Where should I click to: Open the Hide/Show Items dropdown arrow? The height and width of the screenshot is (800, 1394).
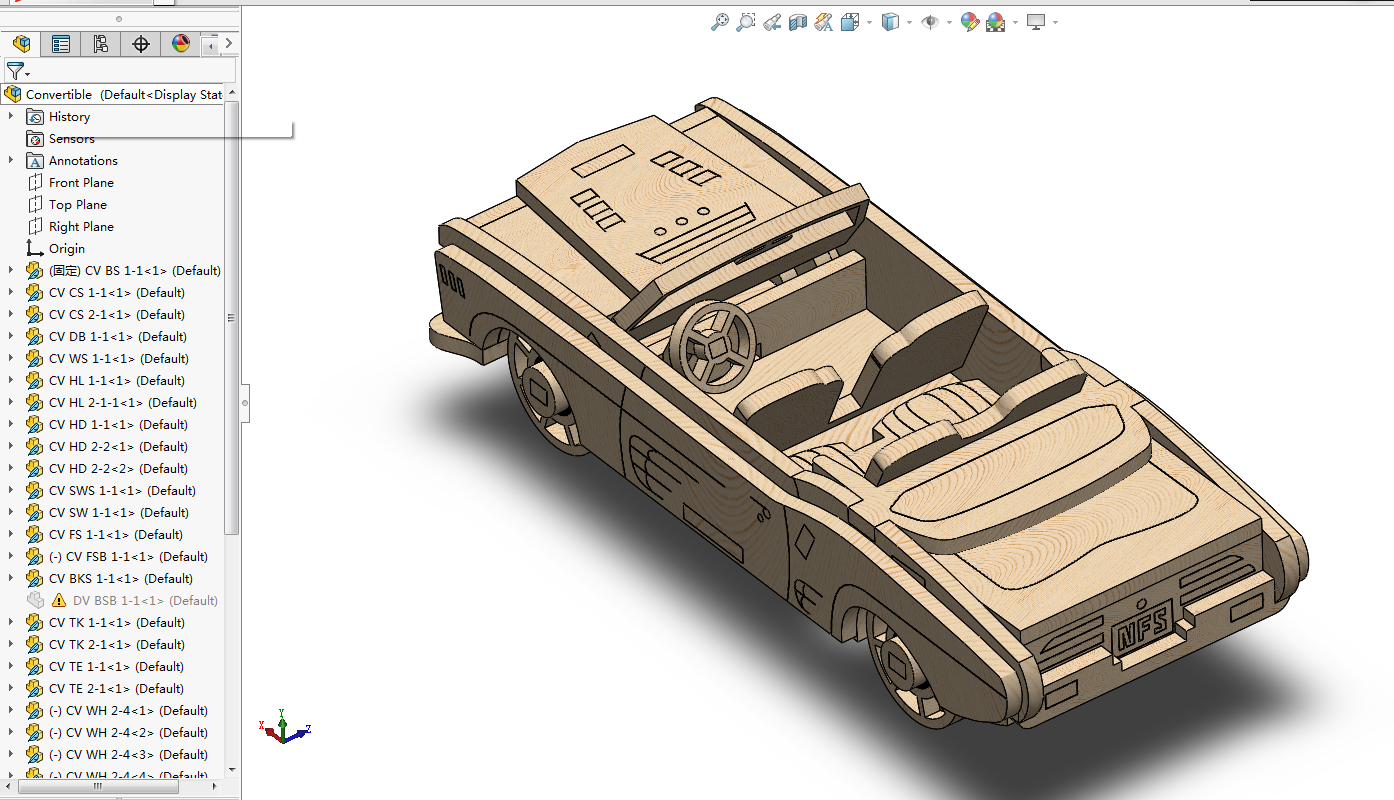pyautogui.click(x=949, y=22)
